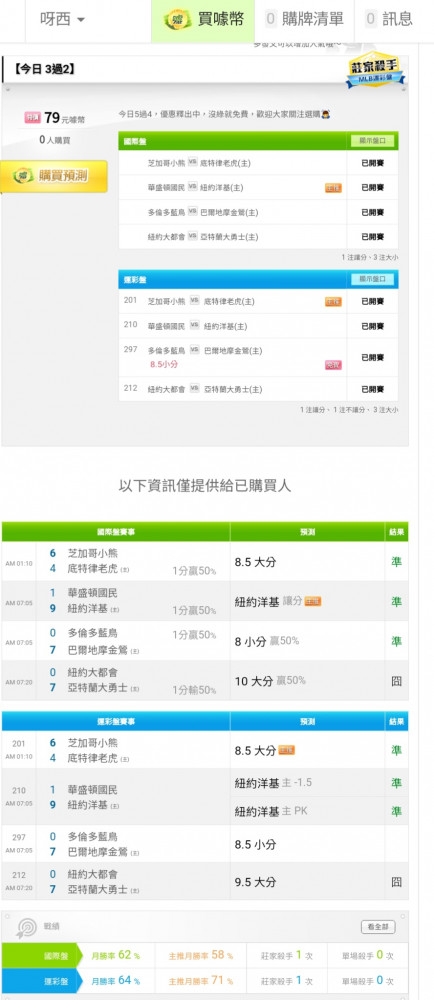Image resolution: width=434 pixels, height=1000 pixels.
Task: Click 囧 result in 10 大分 row
Action: click(x=396, y=681)
